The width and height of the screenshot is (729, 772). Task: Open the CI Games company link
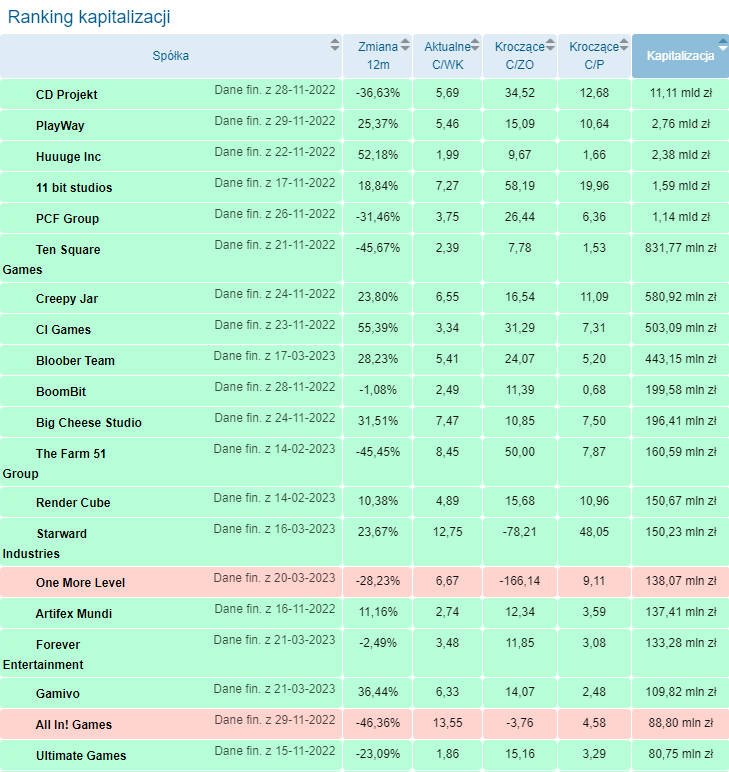coord(63,330)
